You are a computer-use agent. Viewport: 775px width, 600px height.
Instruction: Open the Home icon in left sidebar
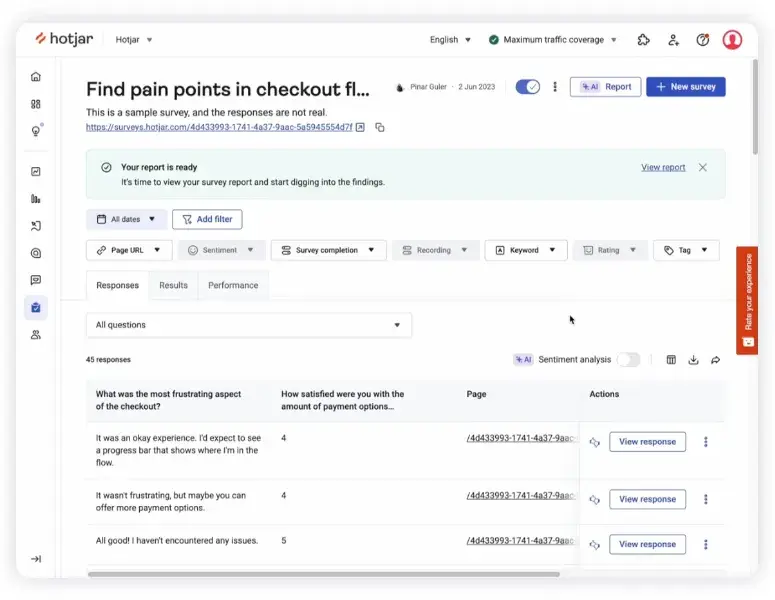[x=36, y=76]
